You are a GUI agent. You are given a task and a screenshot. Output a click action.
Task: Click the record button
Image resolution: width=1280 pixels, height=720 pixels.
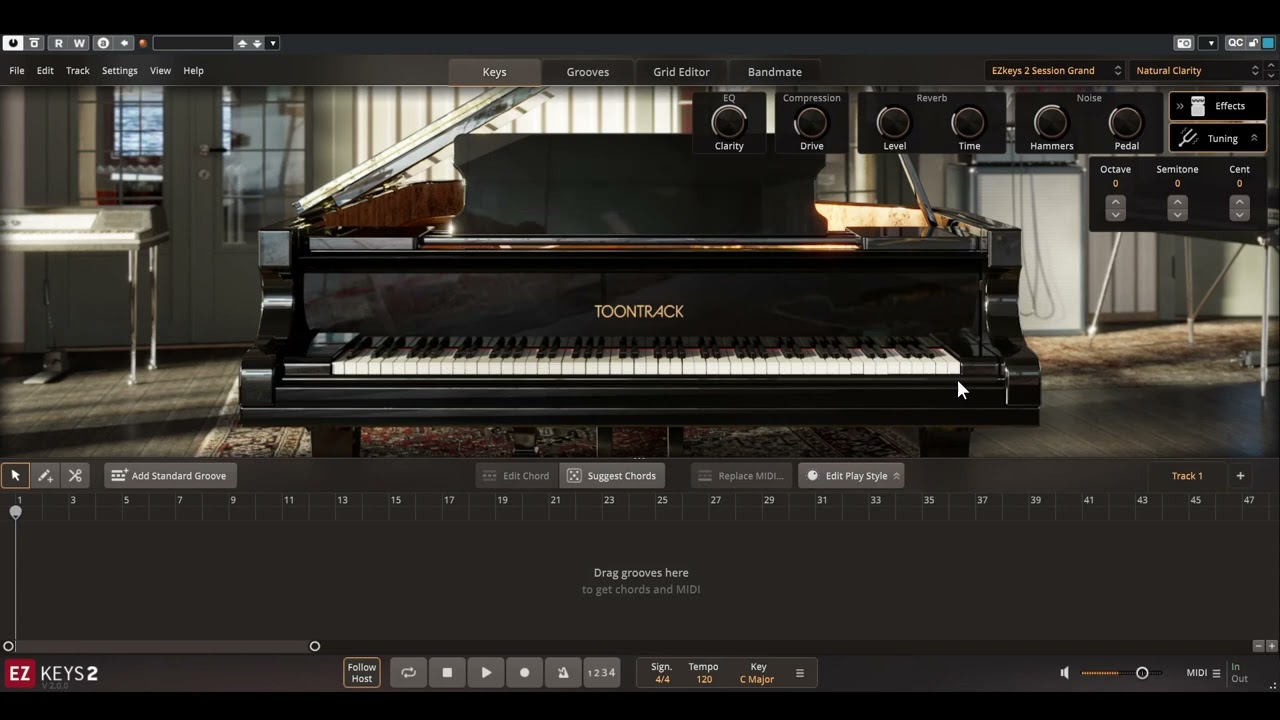[524, 673]
